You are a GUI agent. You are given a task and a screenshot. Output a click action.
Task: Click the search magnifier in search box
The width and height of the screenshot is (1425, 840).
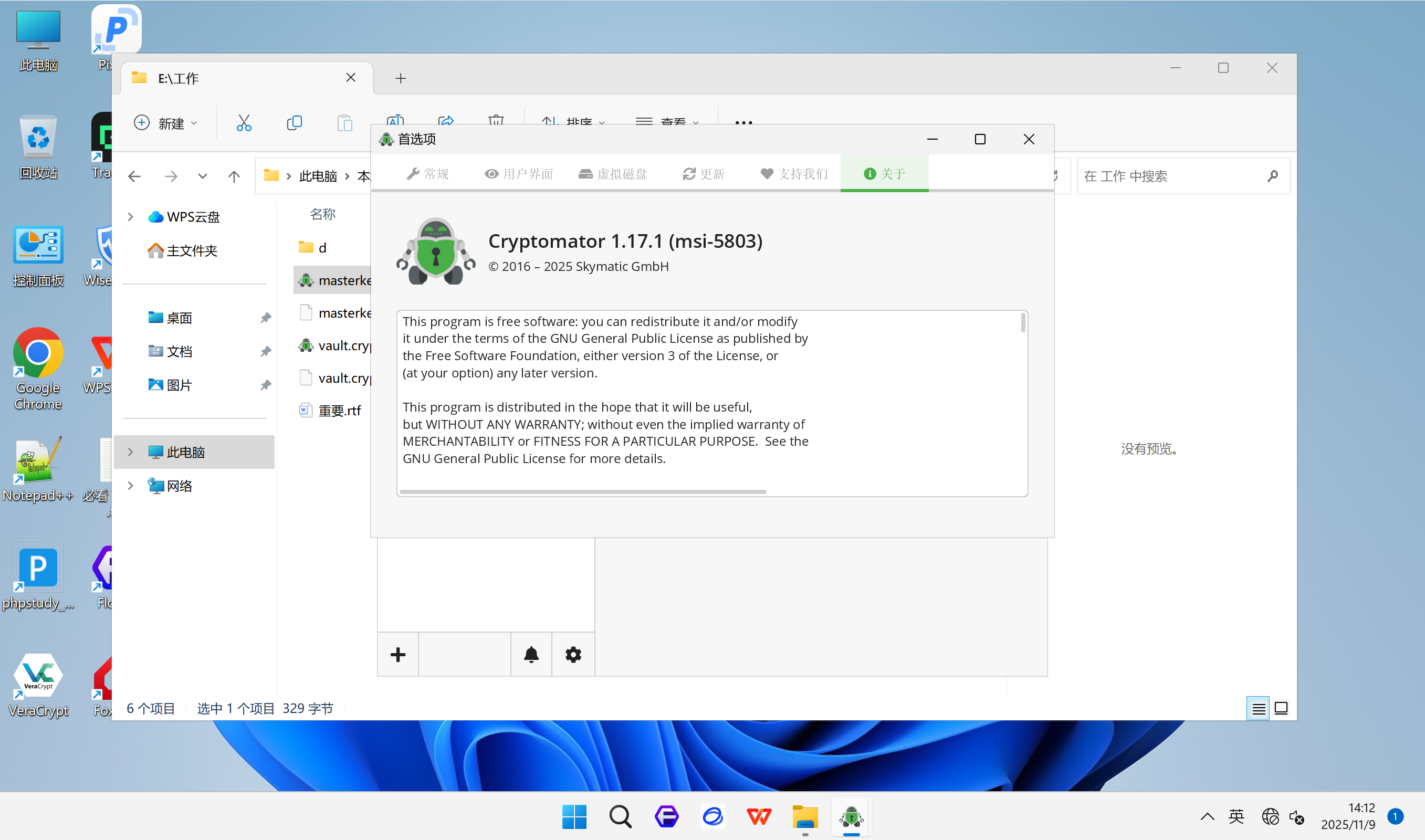(x=1272, y=176)
